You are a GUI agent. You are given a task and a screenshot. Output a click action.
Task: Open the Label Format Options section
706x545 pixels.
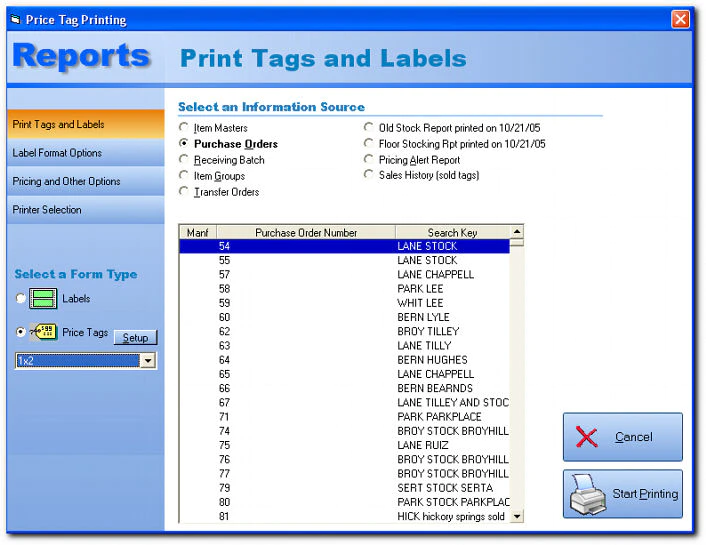tap(86, 153)
